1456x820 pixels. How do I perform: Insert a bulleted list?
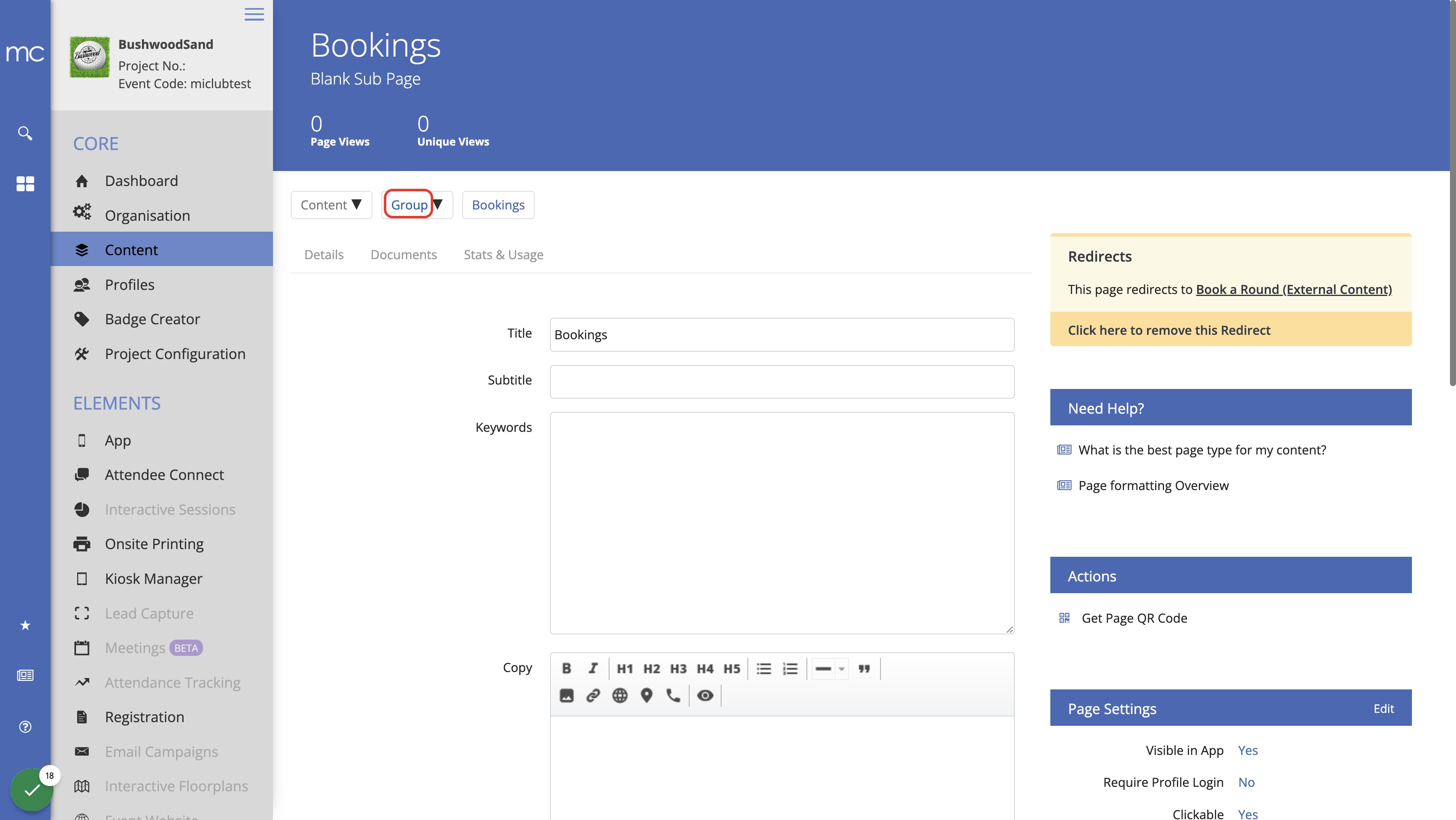[764, 668]
